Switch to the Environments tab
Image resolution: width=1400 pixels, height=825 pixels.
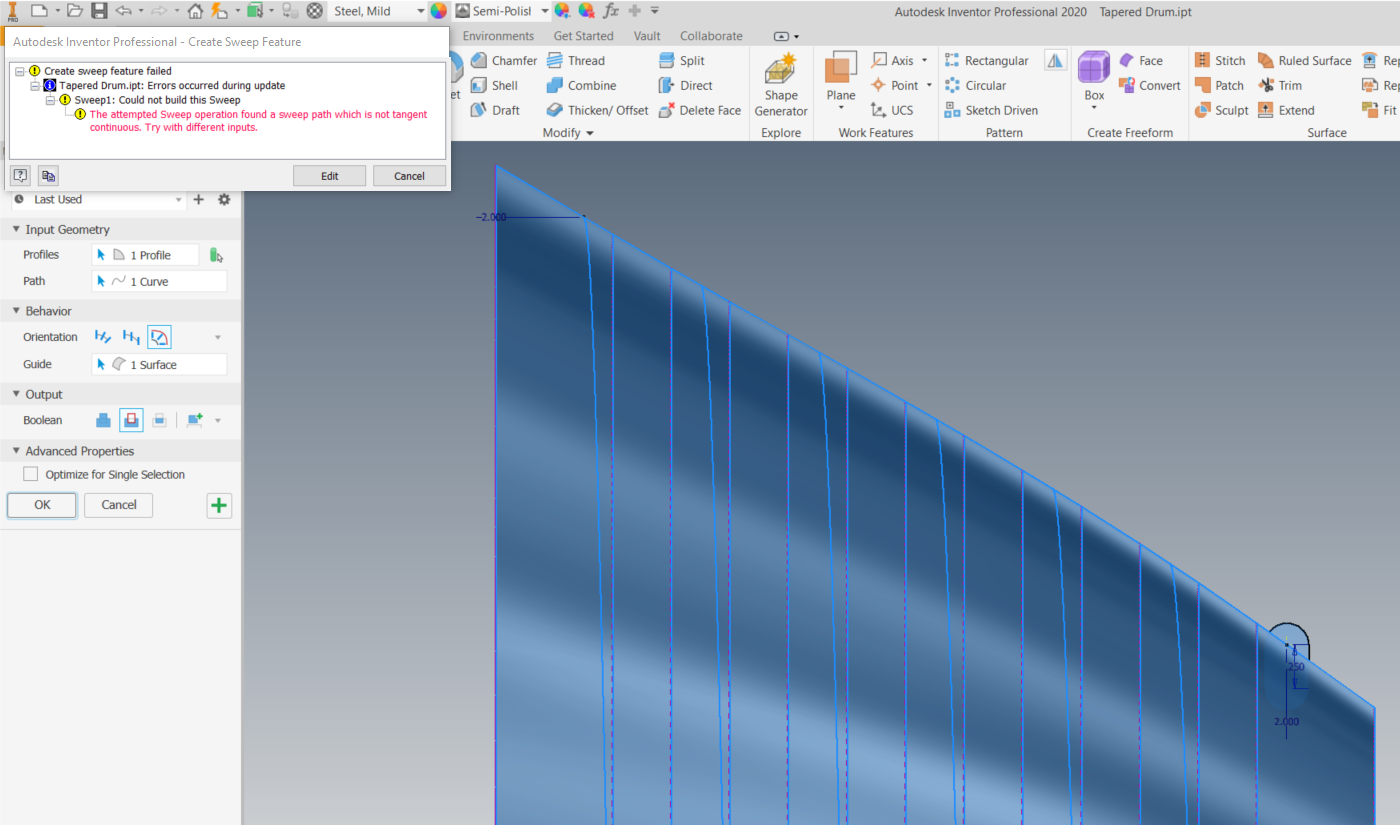pyautogui.click(x=498, y=35)
